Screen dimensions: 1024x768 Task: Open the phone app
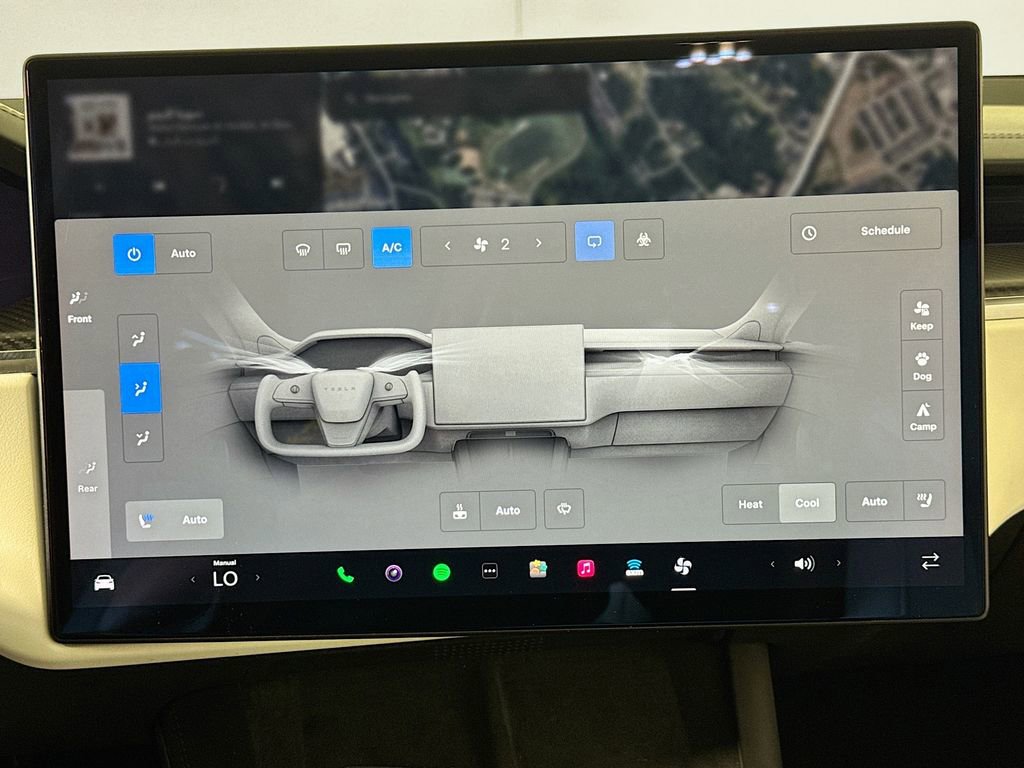tap(347, 576)
